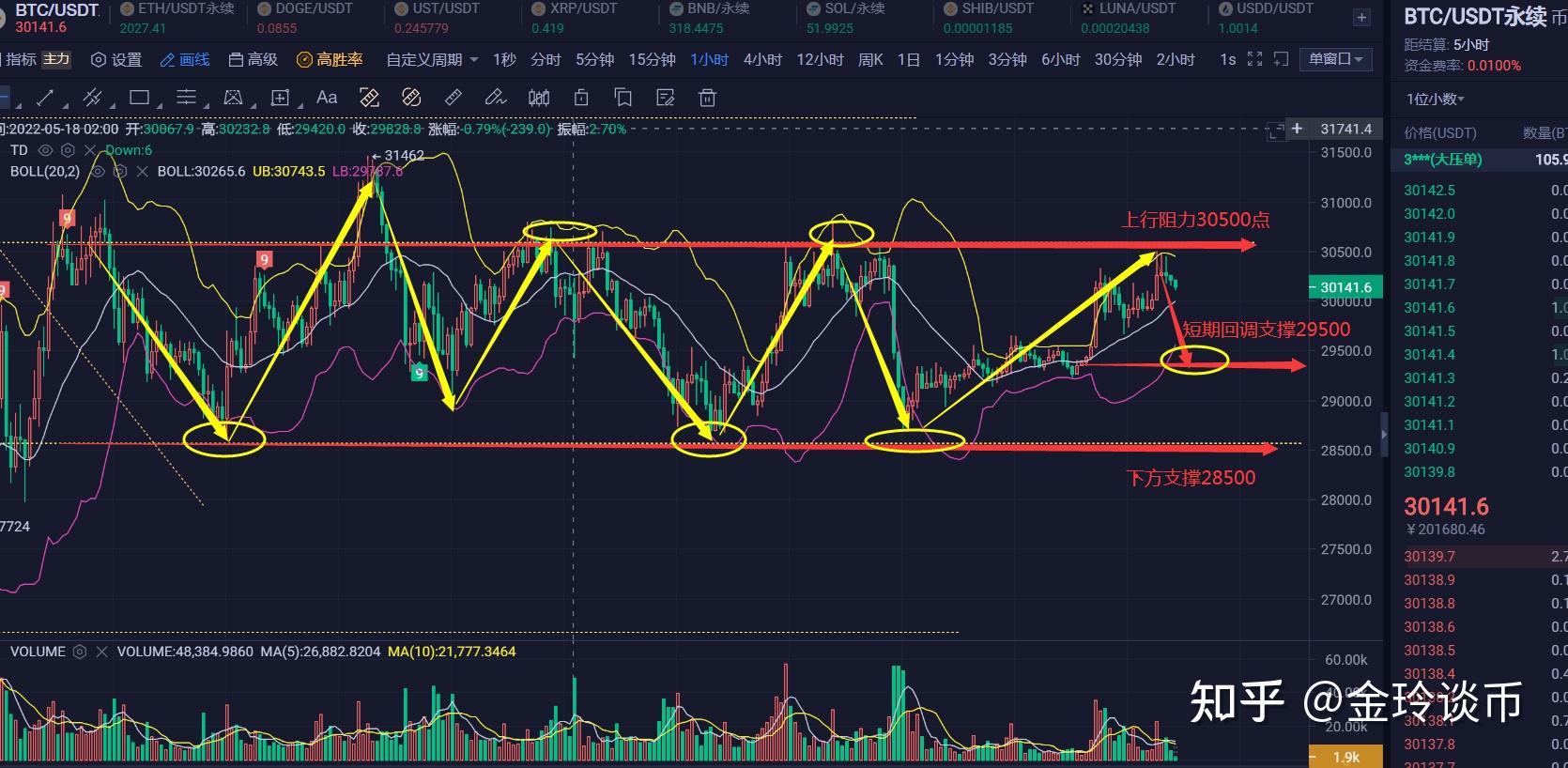This screenshot has height=768, width=1568.
Task: Toggle BOLL indicator visibility eye
Action: [98, 172]
